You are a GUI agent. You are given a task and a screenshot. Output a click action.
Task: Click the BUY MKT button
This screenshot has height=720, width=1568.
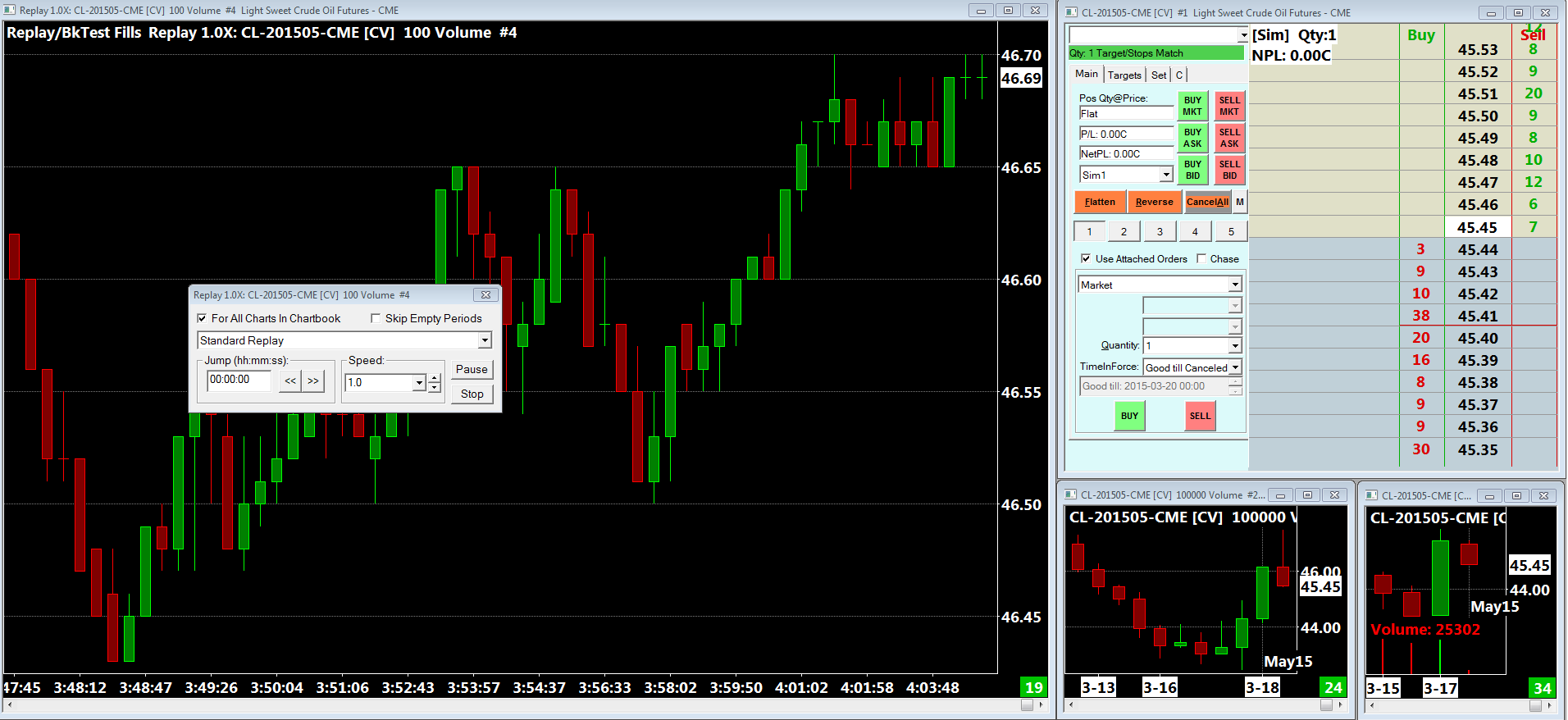pyautogui.click(x=1192, y=106)
